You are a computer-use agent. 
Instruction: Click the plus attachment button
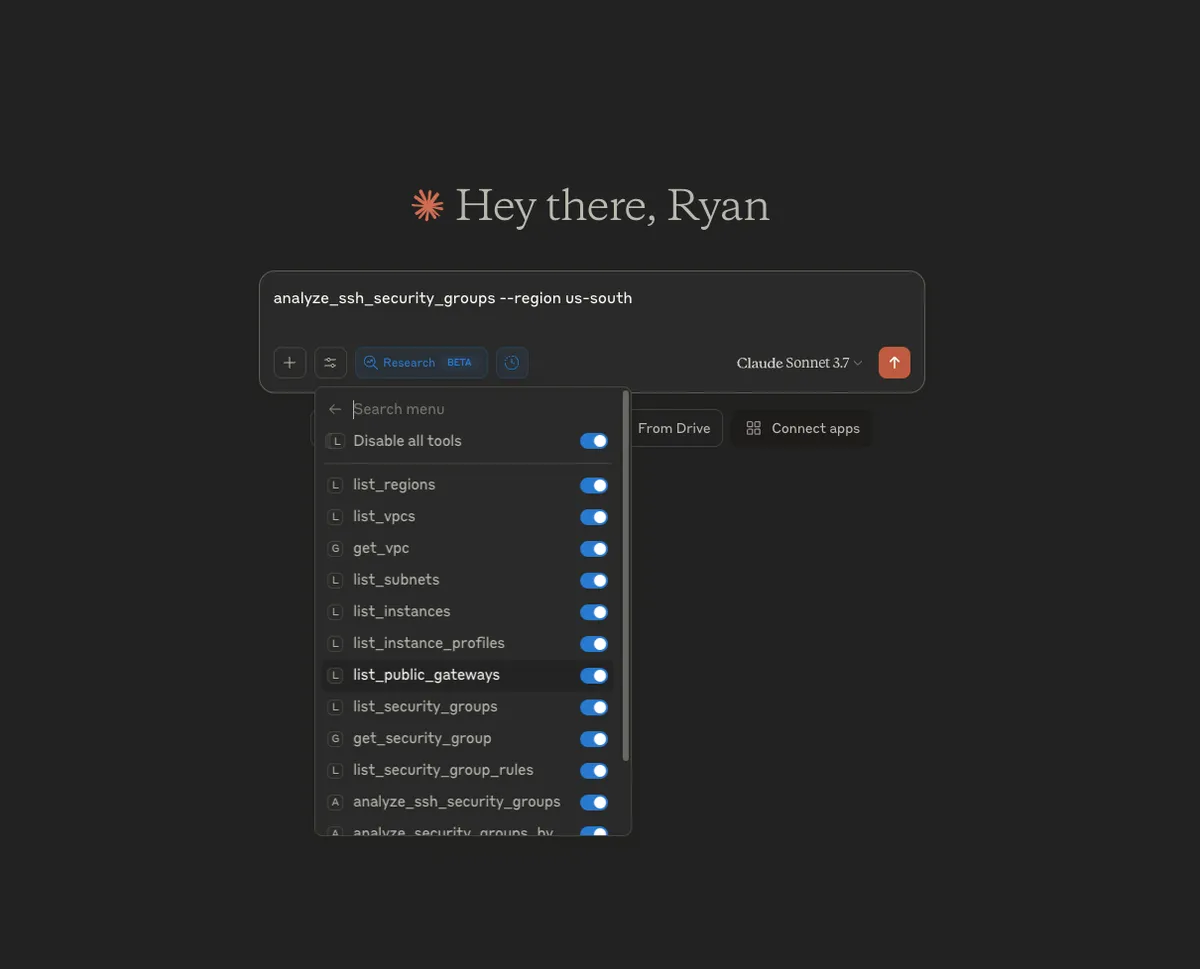pyautogui.click(x=289, y=362)
